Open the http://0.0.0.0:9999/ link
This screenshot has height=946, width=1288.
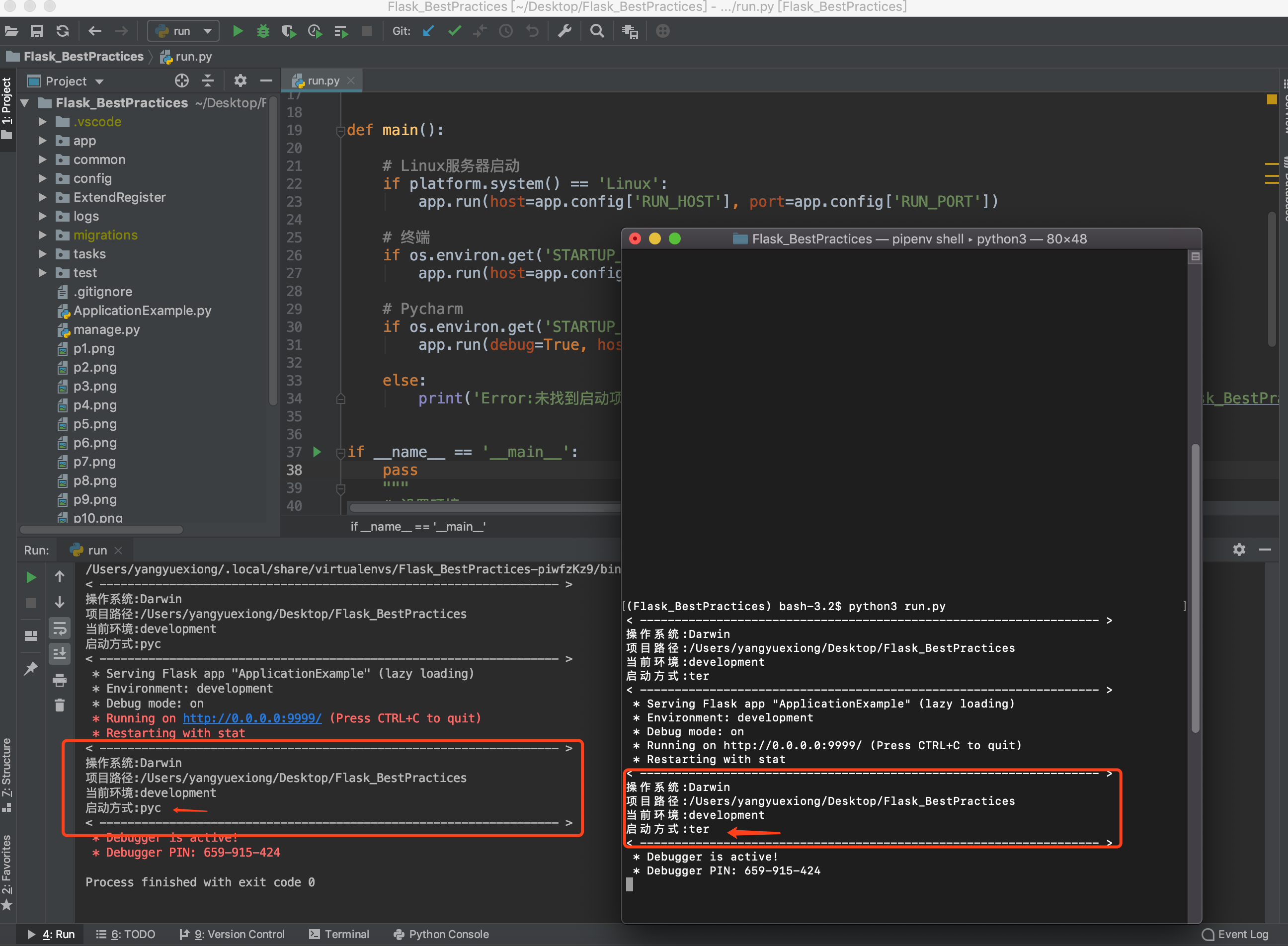coord(252,718)
